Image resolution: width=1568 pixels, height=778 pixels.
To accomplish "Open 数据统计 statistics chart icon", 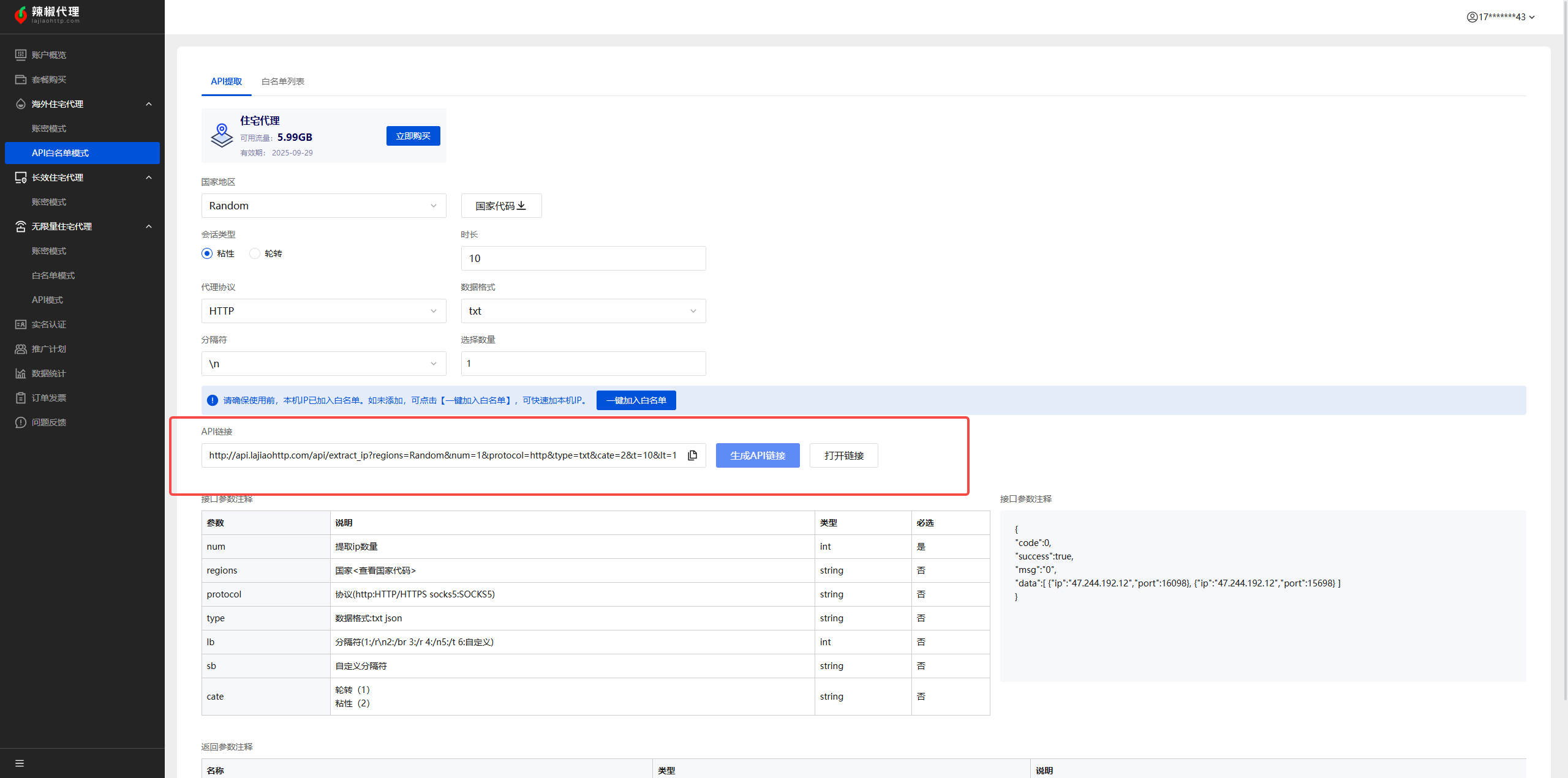I will [x=21, y=373].
